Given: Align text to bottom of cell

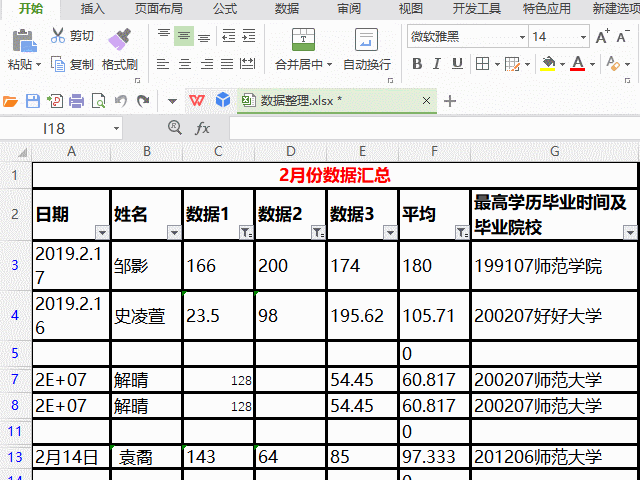Looking at the screenshot, I should pyautogui.click(x=204, y=36).
